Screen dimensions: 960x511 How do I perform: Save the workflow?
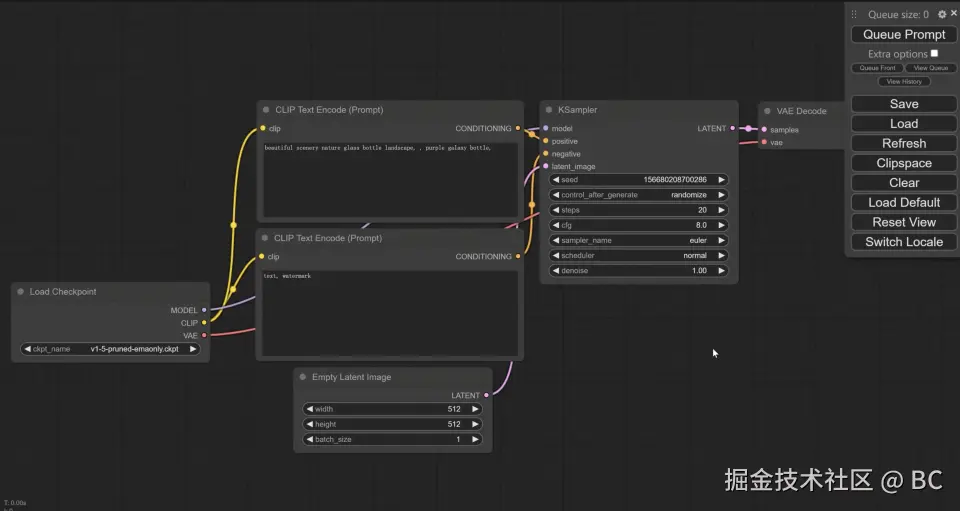pos(904,104)
